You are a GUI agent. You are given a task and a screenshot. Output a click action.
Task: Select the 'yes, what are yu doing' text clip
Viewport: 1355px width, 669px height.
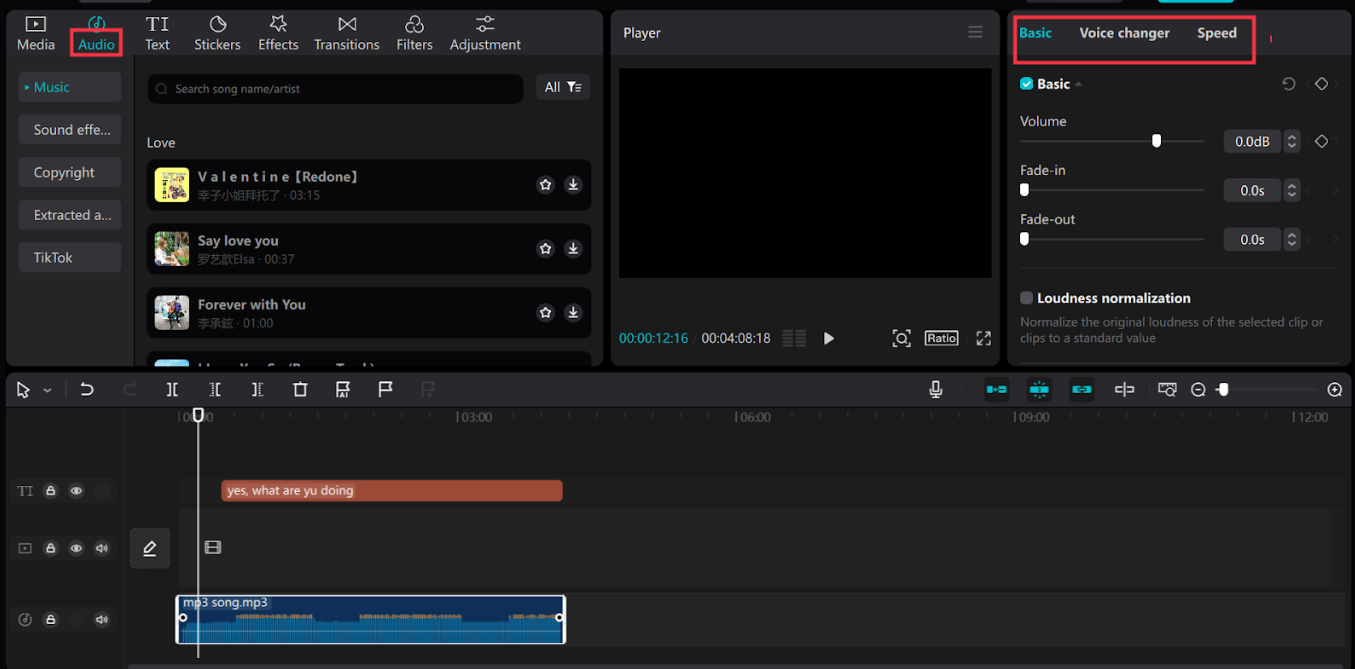click(x=392, y=490)
